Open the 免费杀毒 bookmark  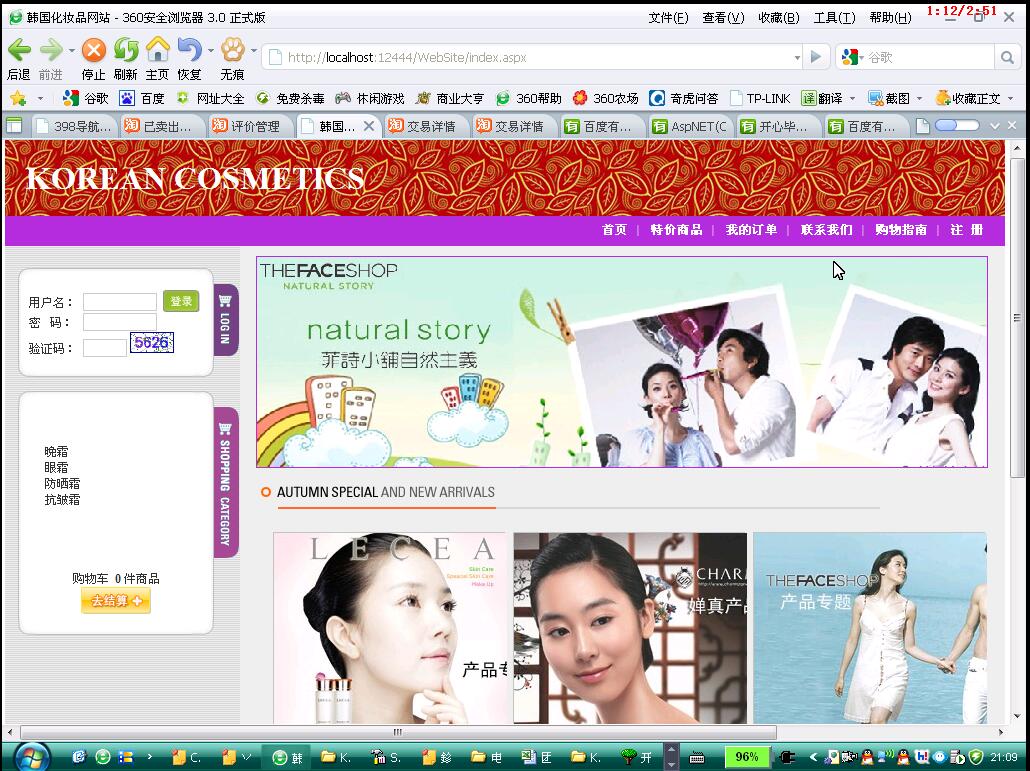click(290, 99)
